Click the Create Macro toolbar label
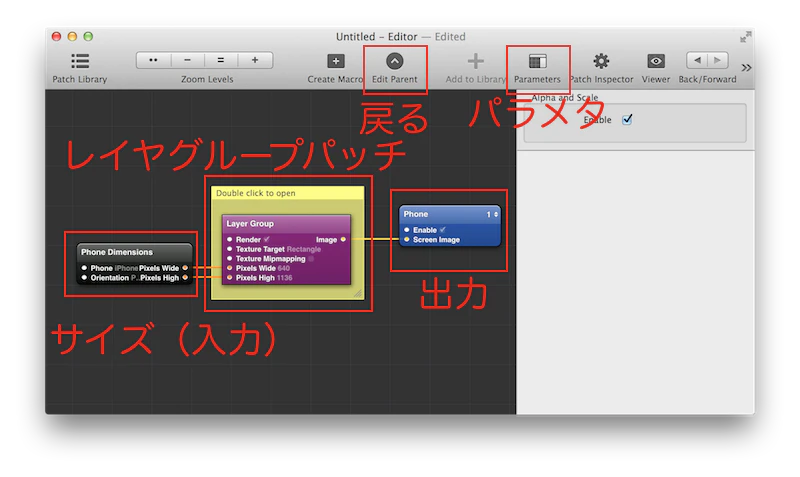 (335, 79)
